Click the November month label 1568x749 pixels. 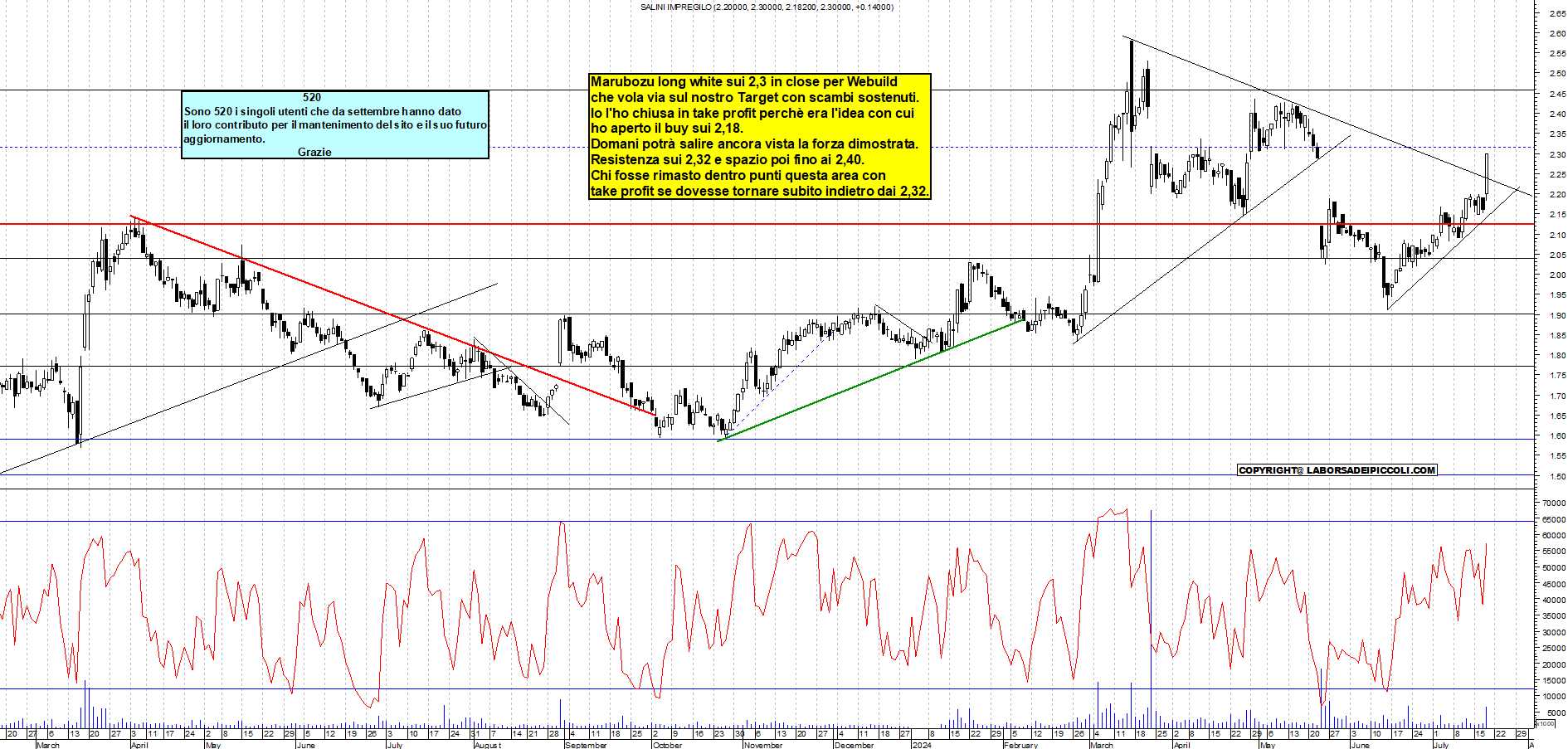[x=762, y=745]
